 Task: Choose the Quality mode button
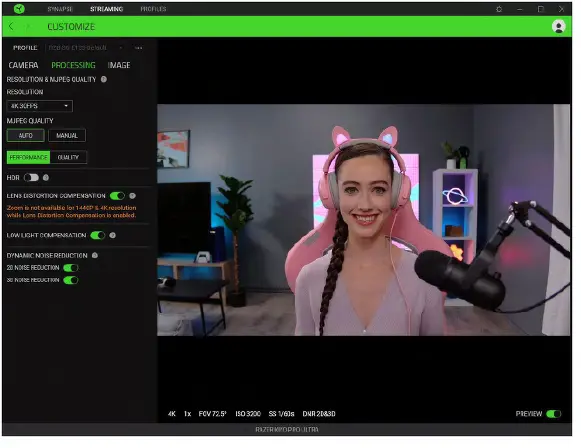click(x=69, y=157)
